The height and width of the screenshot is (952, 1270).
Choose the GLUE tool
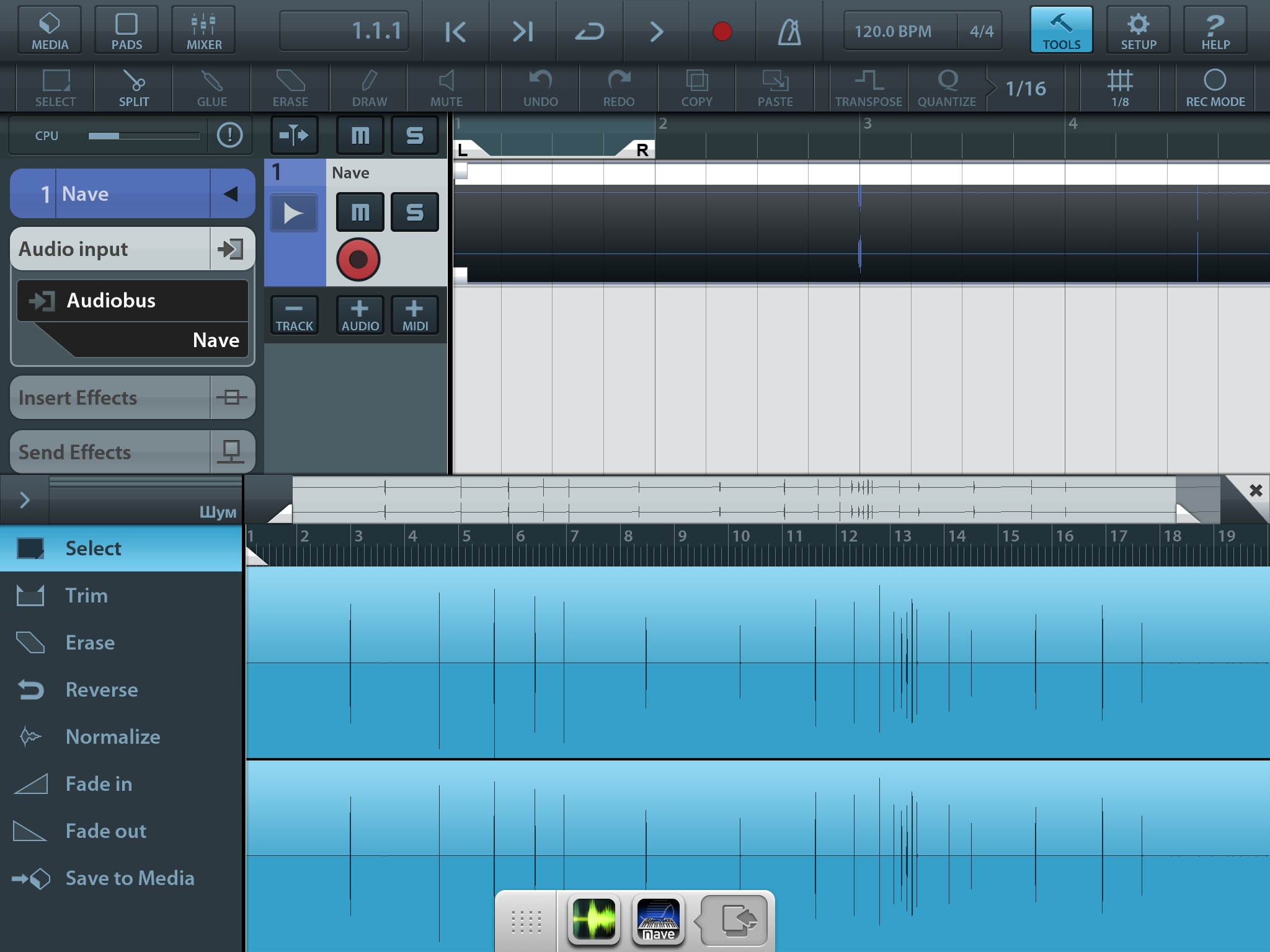pyautogui.click(x=212, y=88)
